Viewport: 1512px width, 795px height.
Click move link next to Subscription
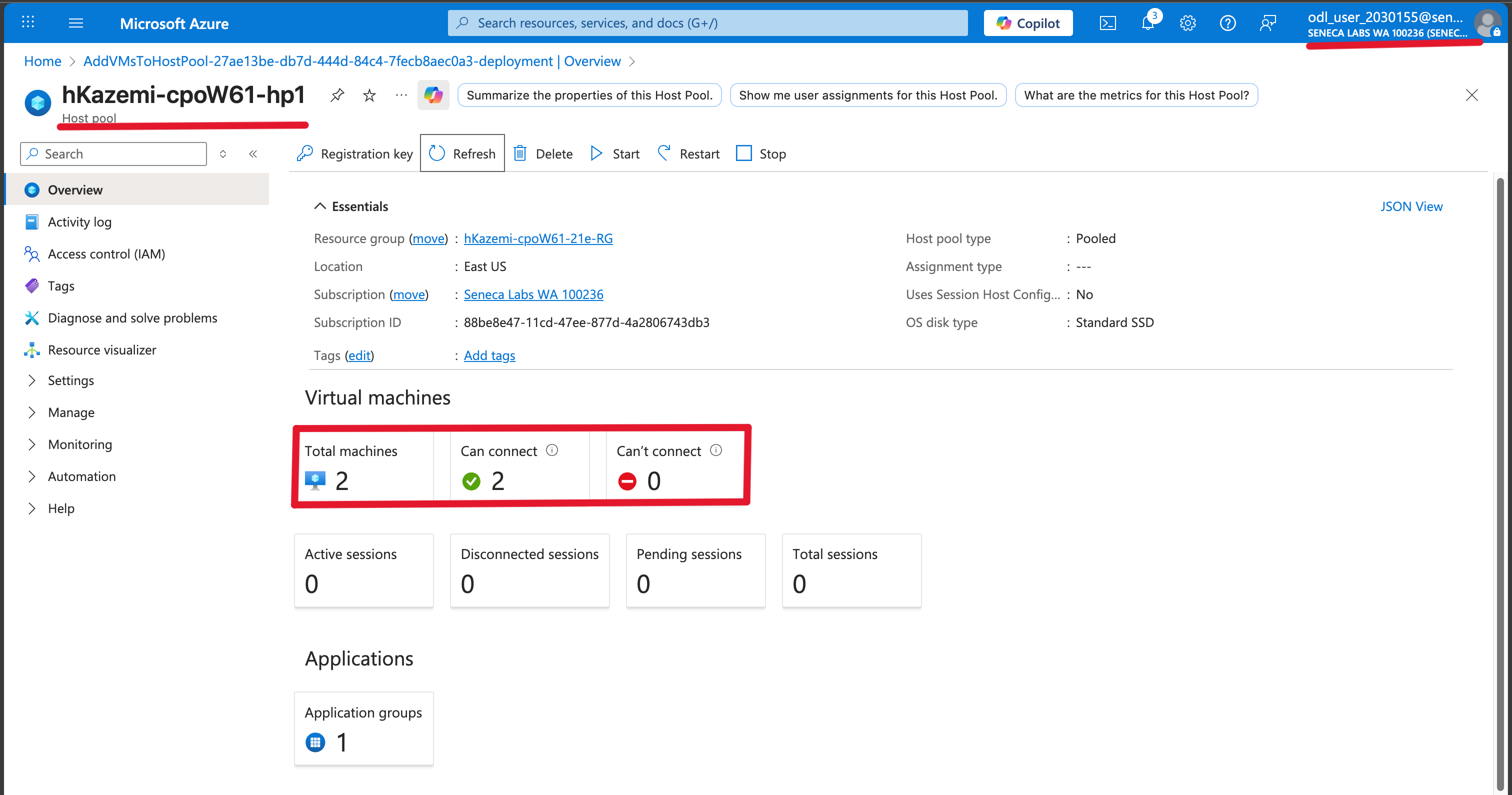pos(409,294)
